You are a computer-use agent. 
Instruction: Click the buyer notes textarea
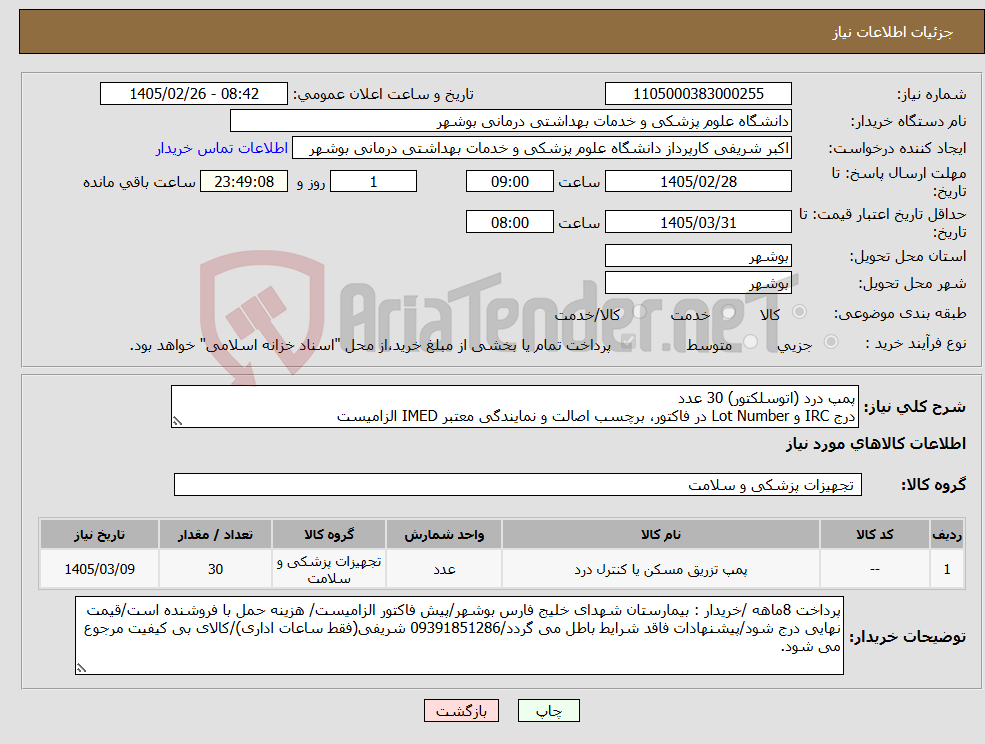click(459, 635)
